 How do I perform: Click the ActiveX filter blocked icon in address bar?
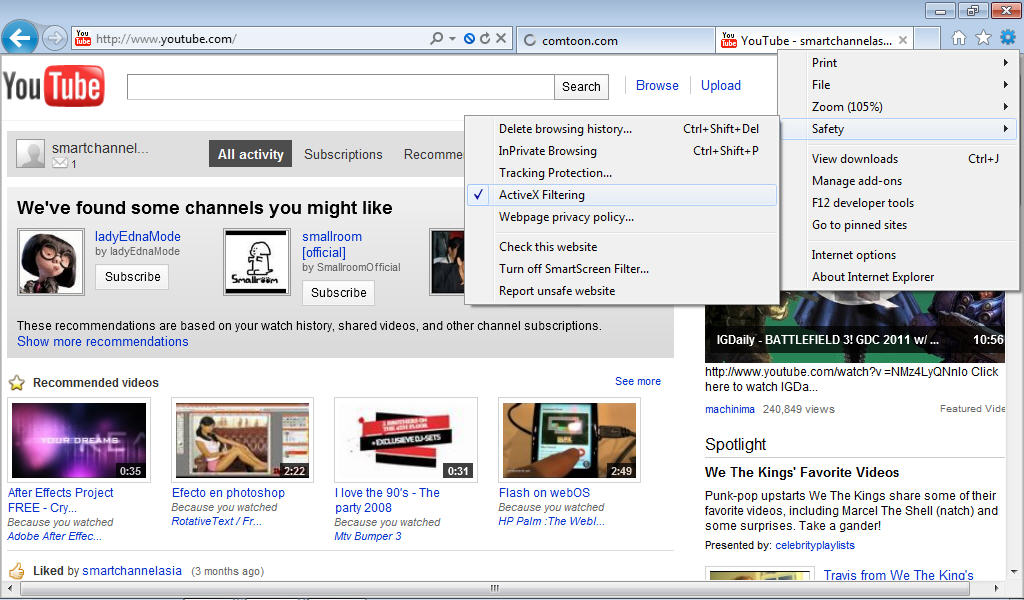(469, 39)
